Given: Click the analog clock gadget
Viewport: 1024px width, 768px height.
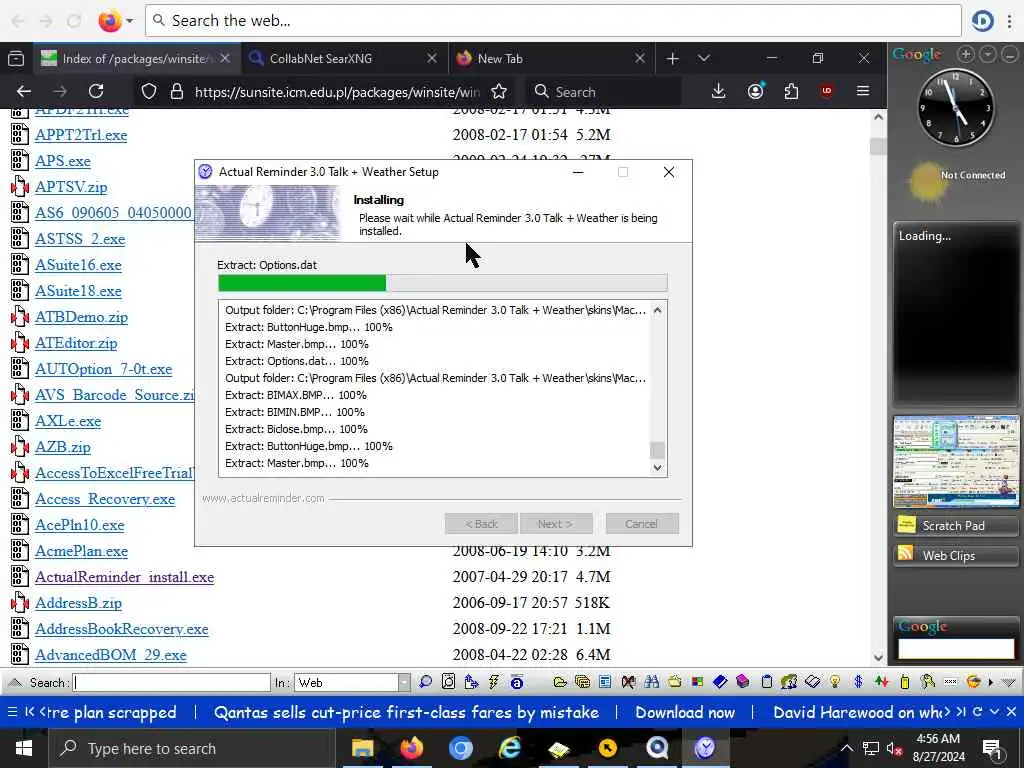Looking at the screenshot, I should point(956,107).
